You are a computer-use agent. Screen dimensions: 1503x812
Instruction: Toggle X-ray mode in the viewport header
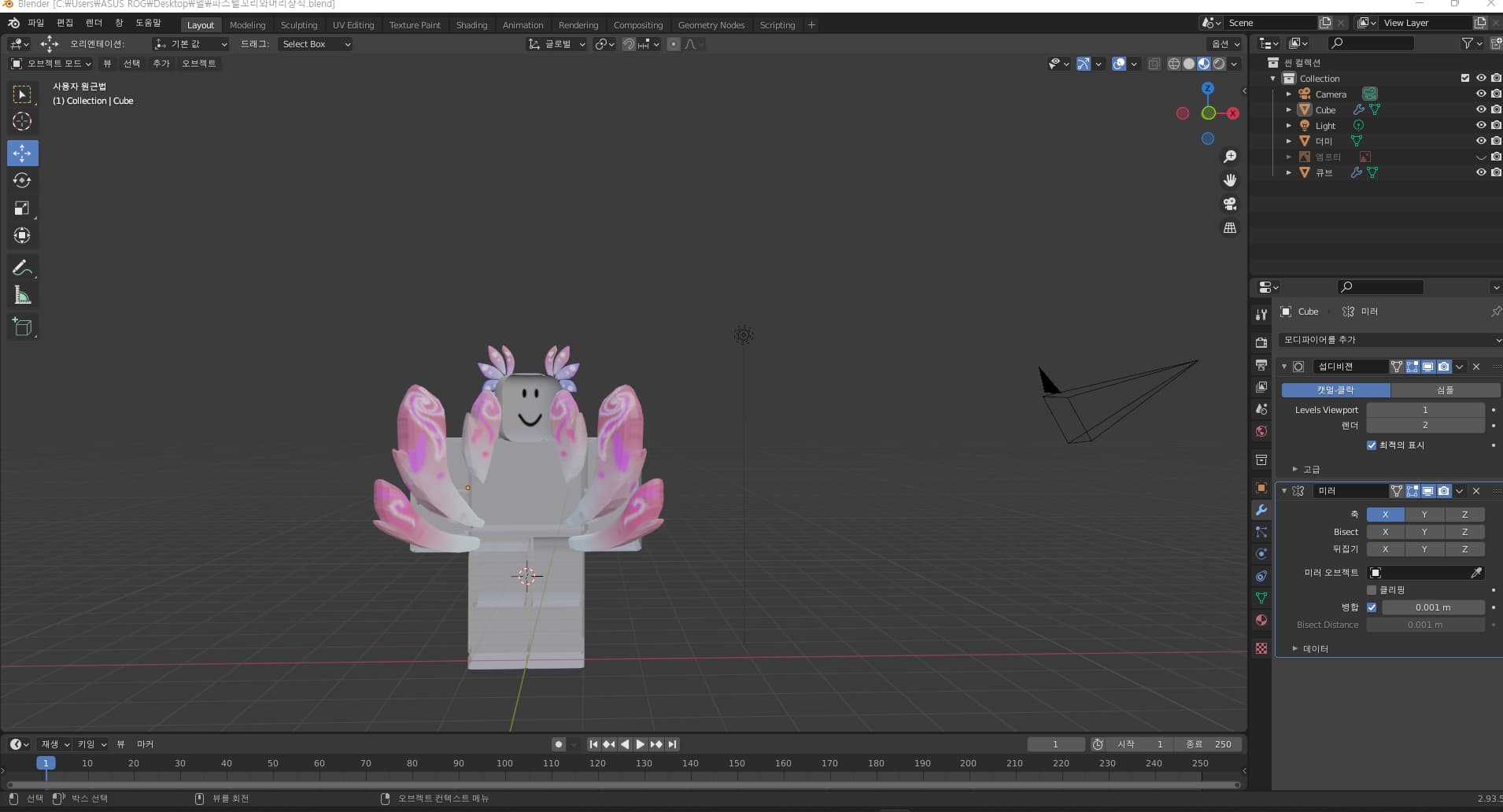pyautogui.click(x=1154, y=64)
